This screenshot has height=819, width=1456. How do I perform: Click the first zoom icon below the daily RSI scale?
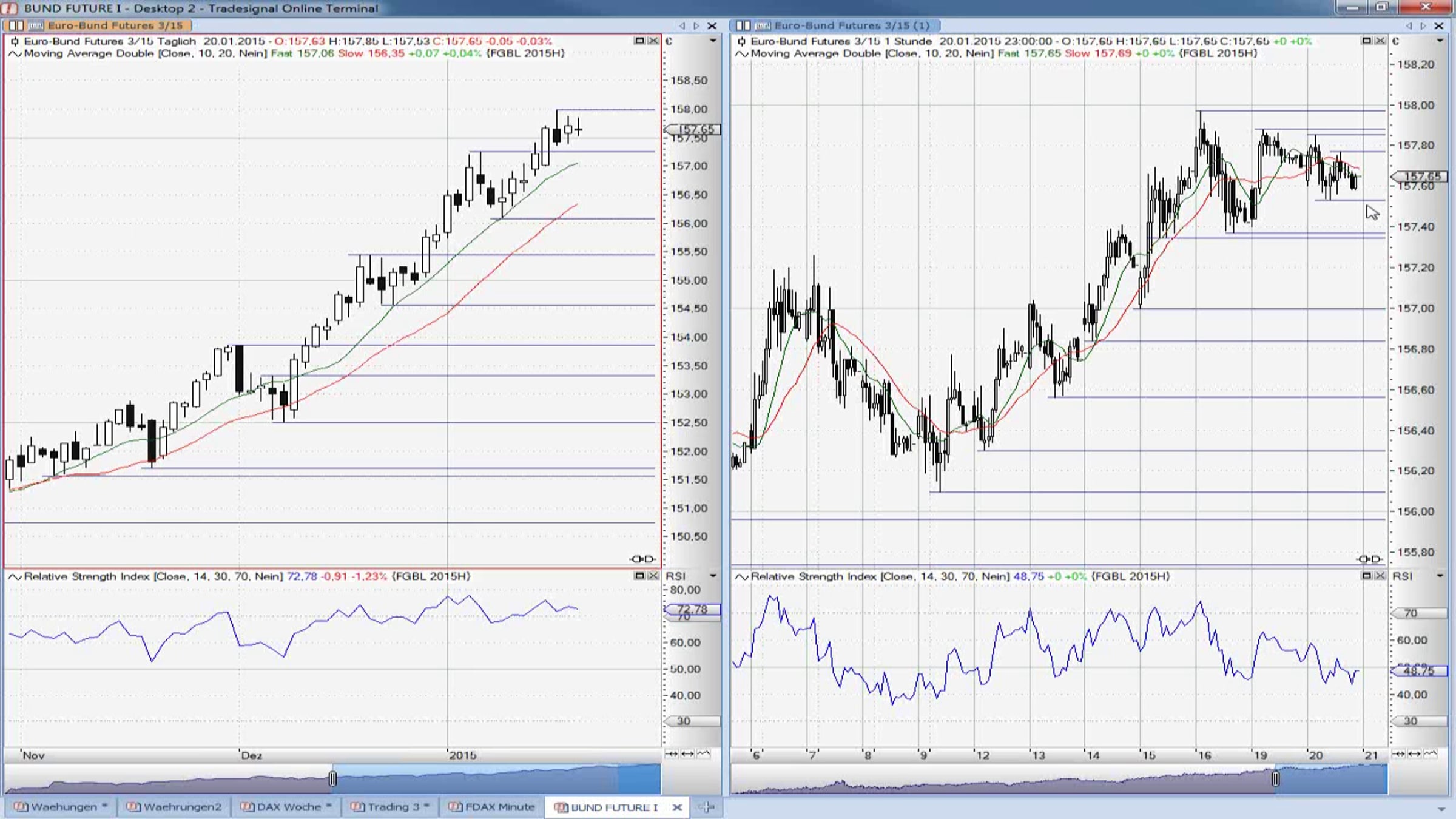point(672,754)
